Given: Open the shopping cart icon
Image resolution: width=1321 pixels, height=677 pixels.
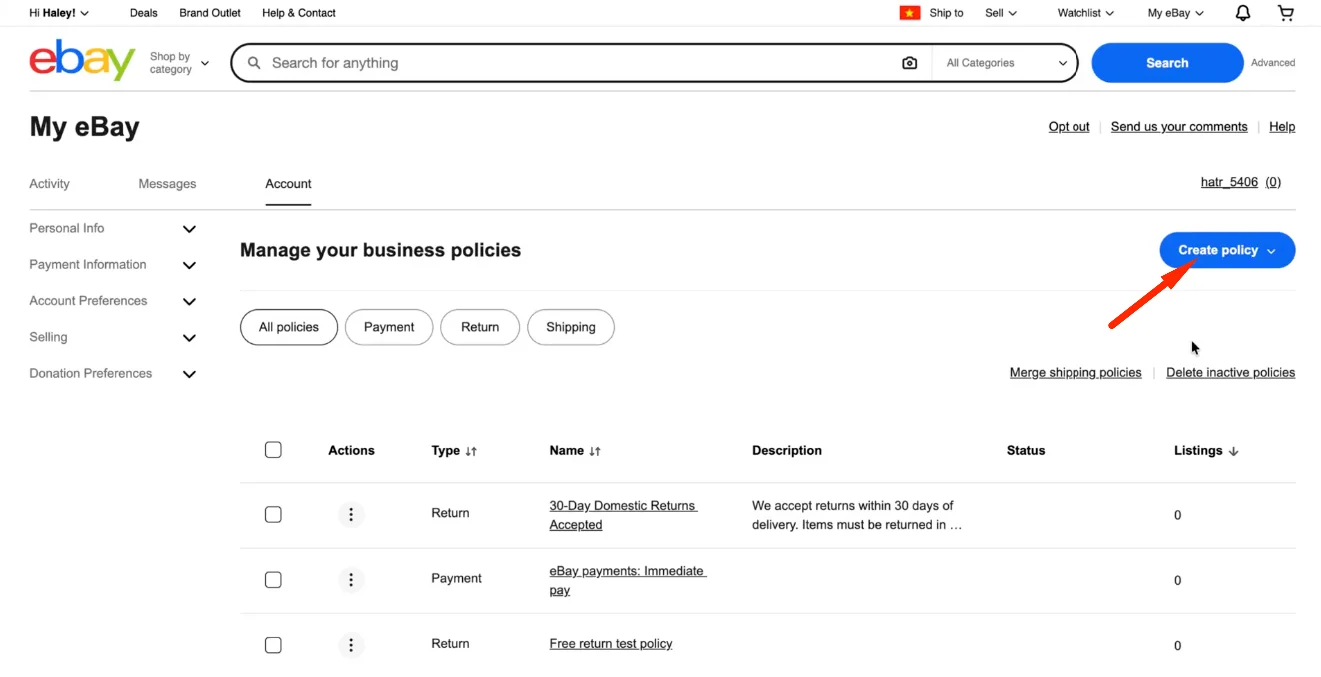Looking at the screenshot, I should (x=1286, y=13).
